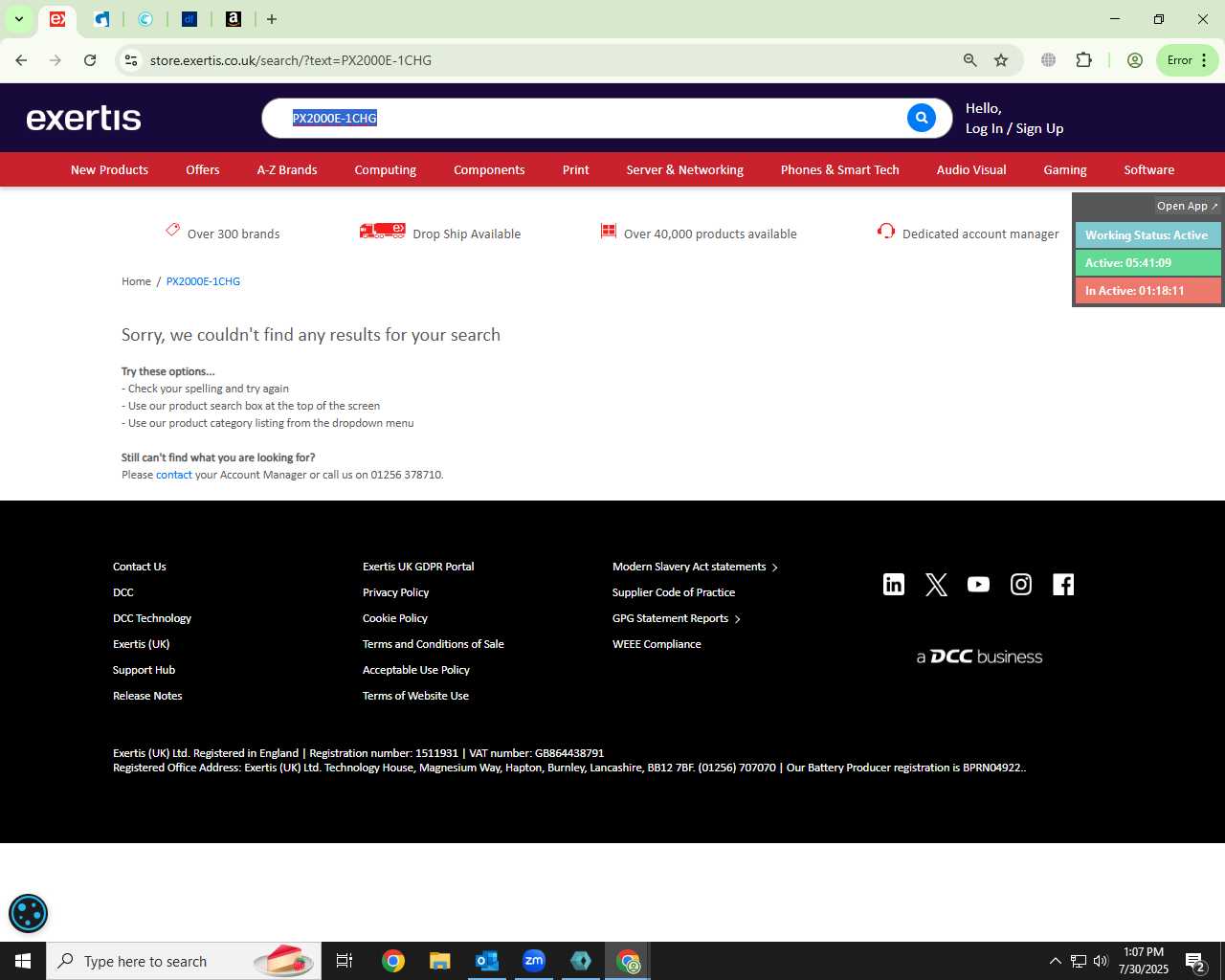Open Outlook from the taskbar
Viewport: 1225px width, 980px height.
point(487,961)
